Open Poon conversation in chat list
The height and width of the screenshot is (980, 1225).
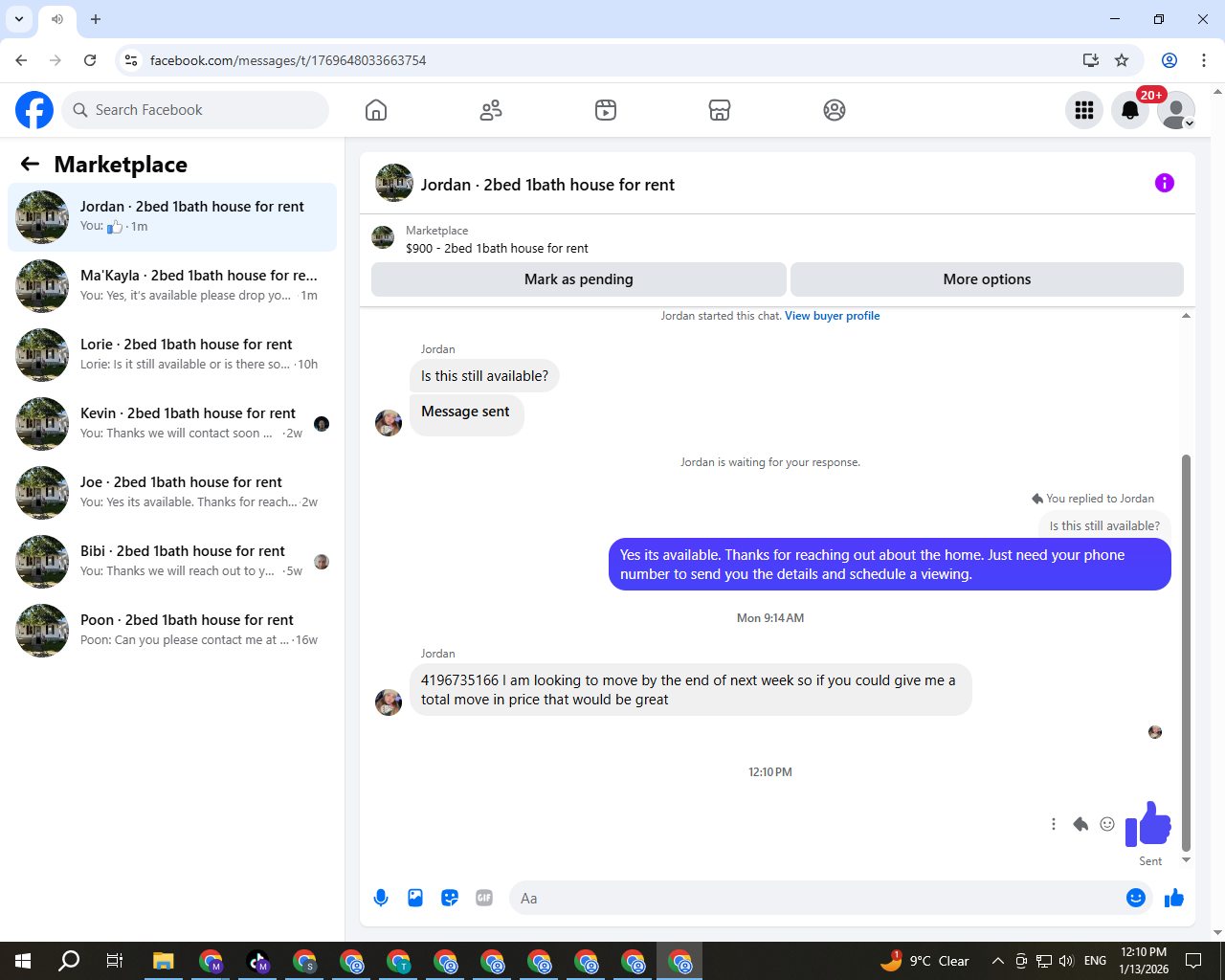coord(172,631)
